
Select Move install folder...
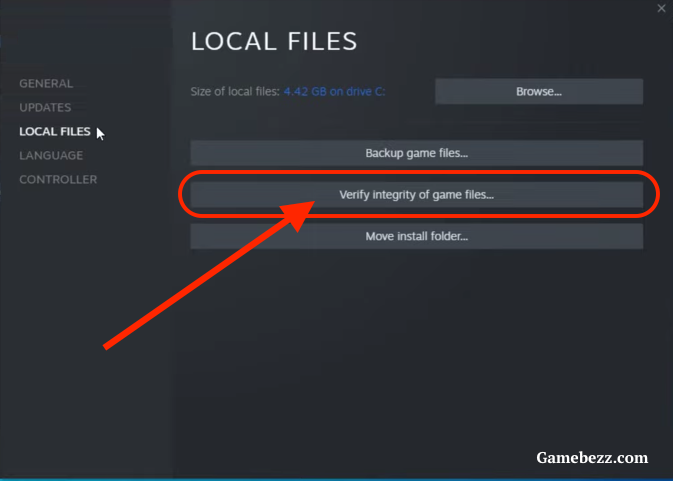(416, 236)
